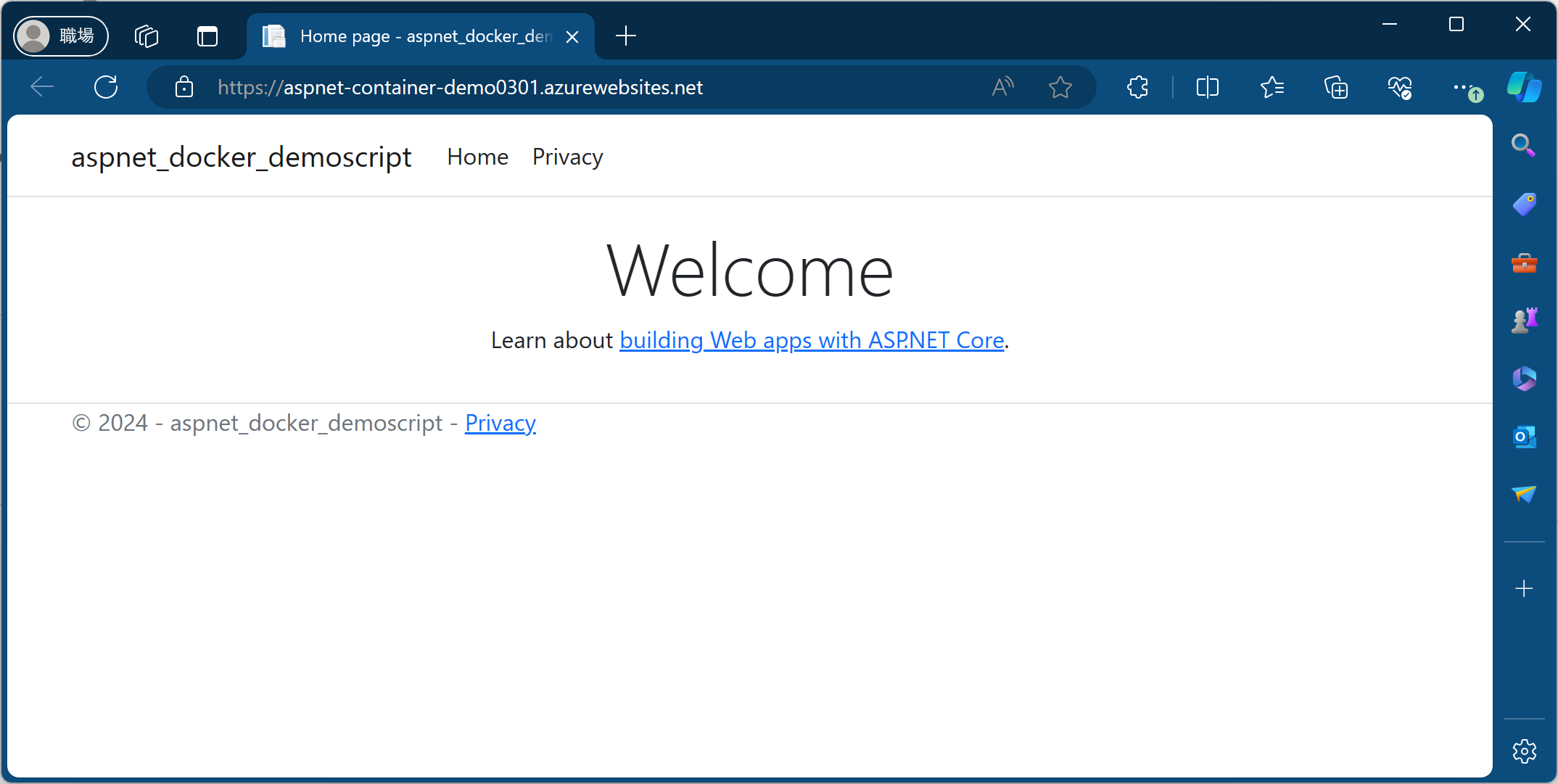Viewport: 1558px width, 784px height.
Task: Open the Workspaces icon
Action: click(x=147, y=36)
